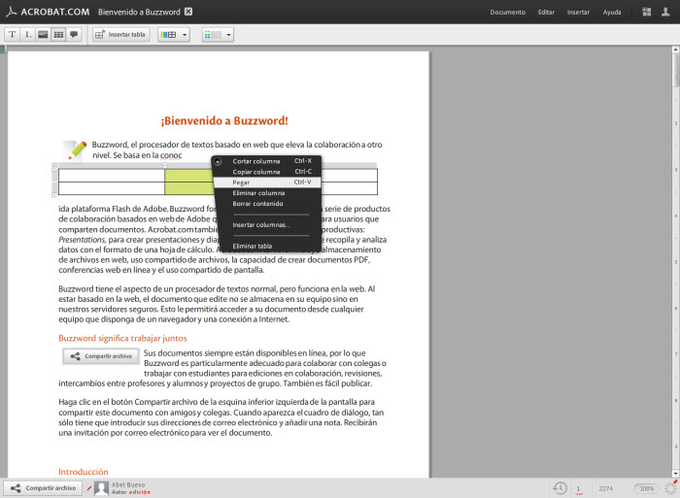
Task: Click the Abel Bueno author name
Action: [x=128, y=485]
